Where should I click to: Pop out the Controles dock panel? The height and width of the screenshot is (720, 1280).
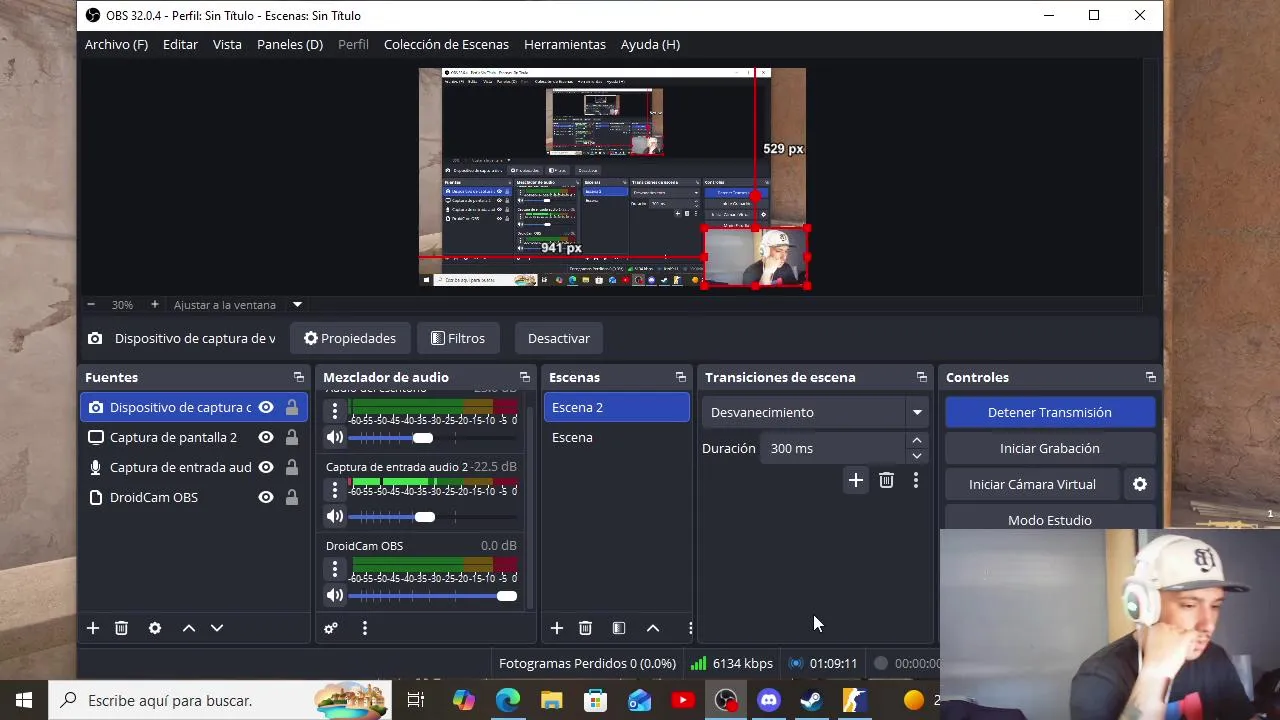[x=1151, y=377]
